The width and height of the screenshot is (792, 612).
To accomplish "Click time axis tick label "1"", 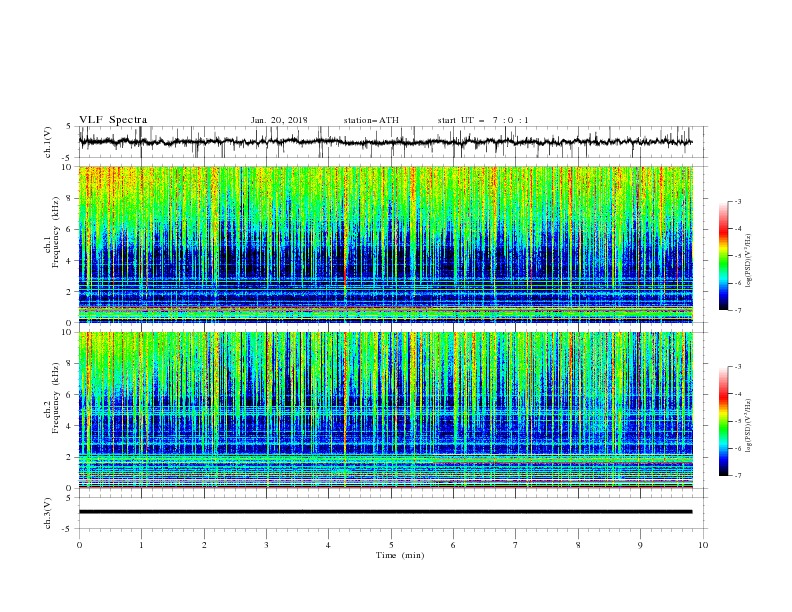I will [141, 545].
